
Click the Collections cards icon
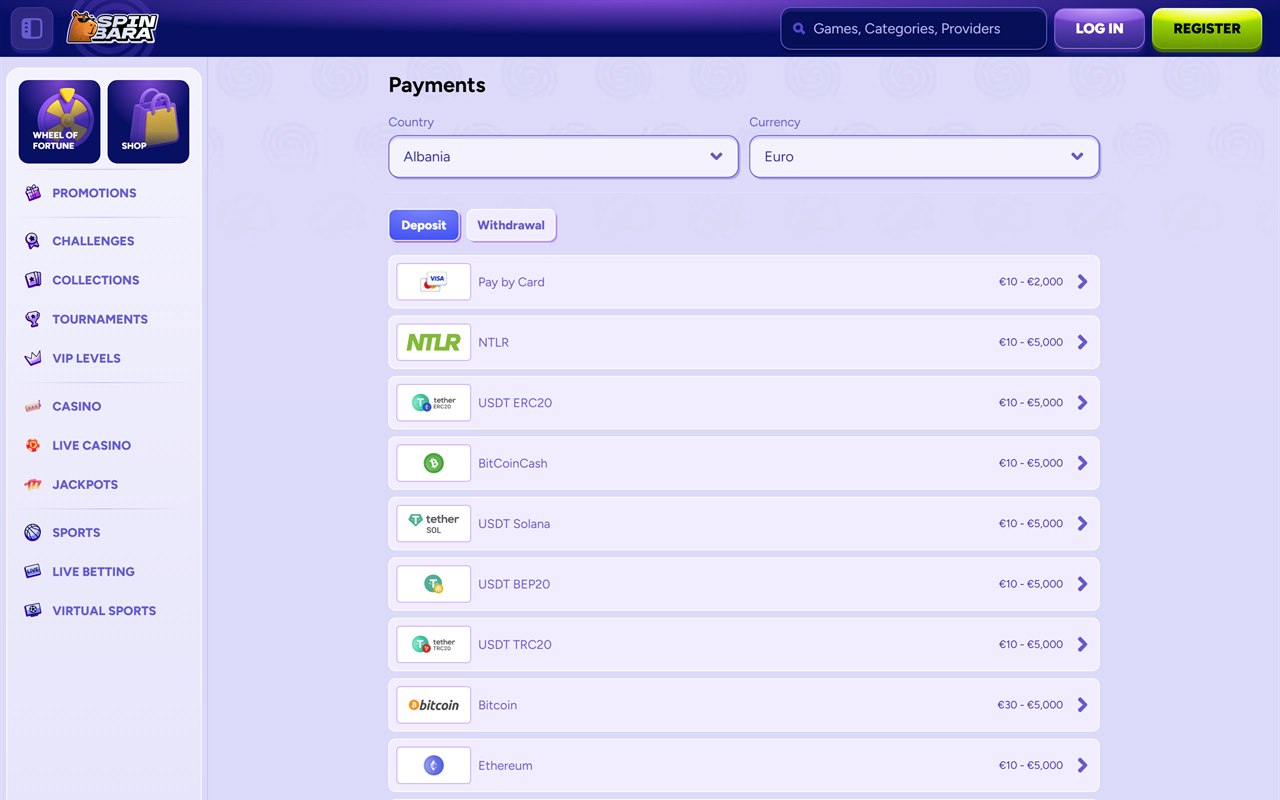click(33, 280)
